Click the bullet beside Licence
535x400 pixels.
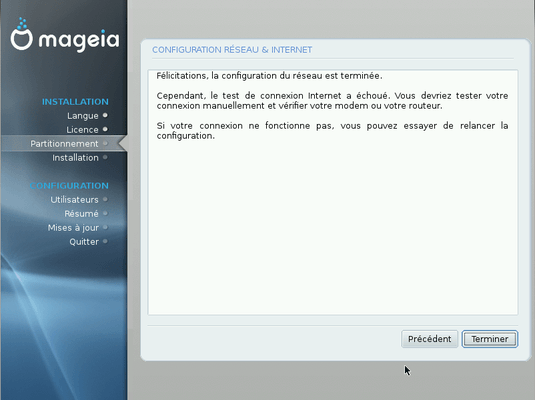point(105,129)
